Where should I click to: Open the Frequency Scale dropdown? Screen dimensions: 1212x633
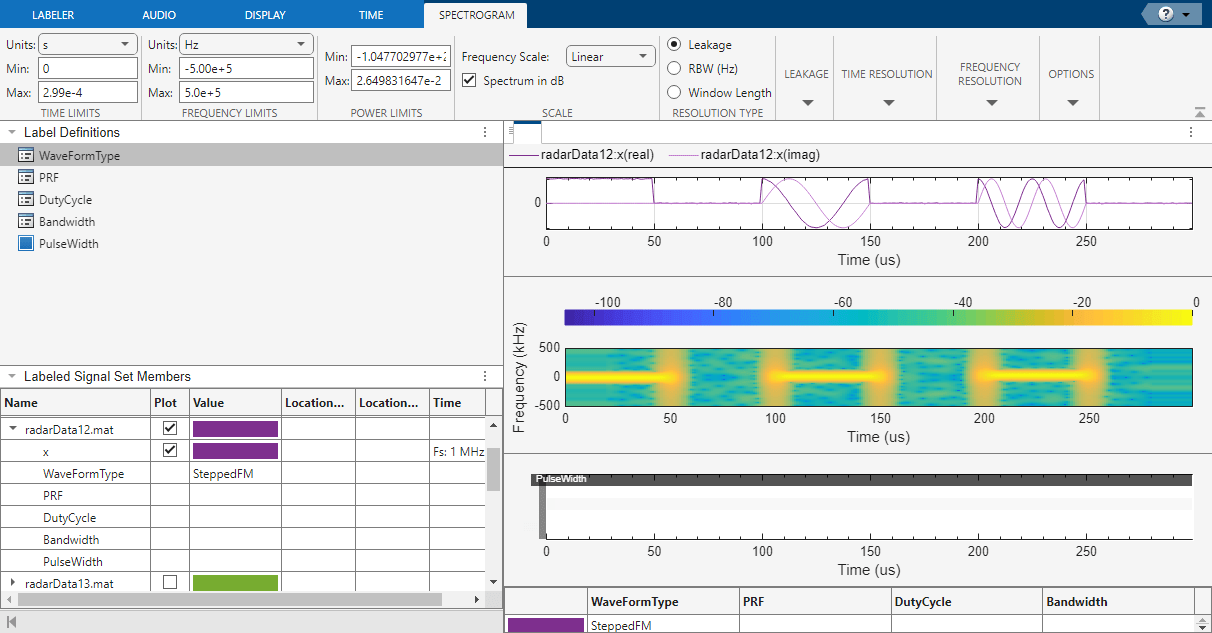[610, 57]
